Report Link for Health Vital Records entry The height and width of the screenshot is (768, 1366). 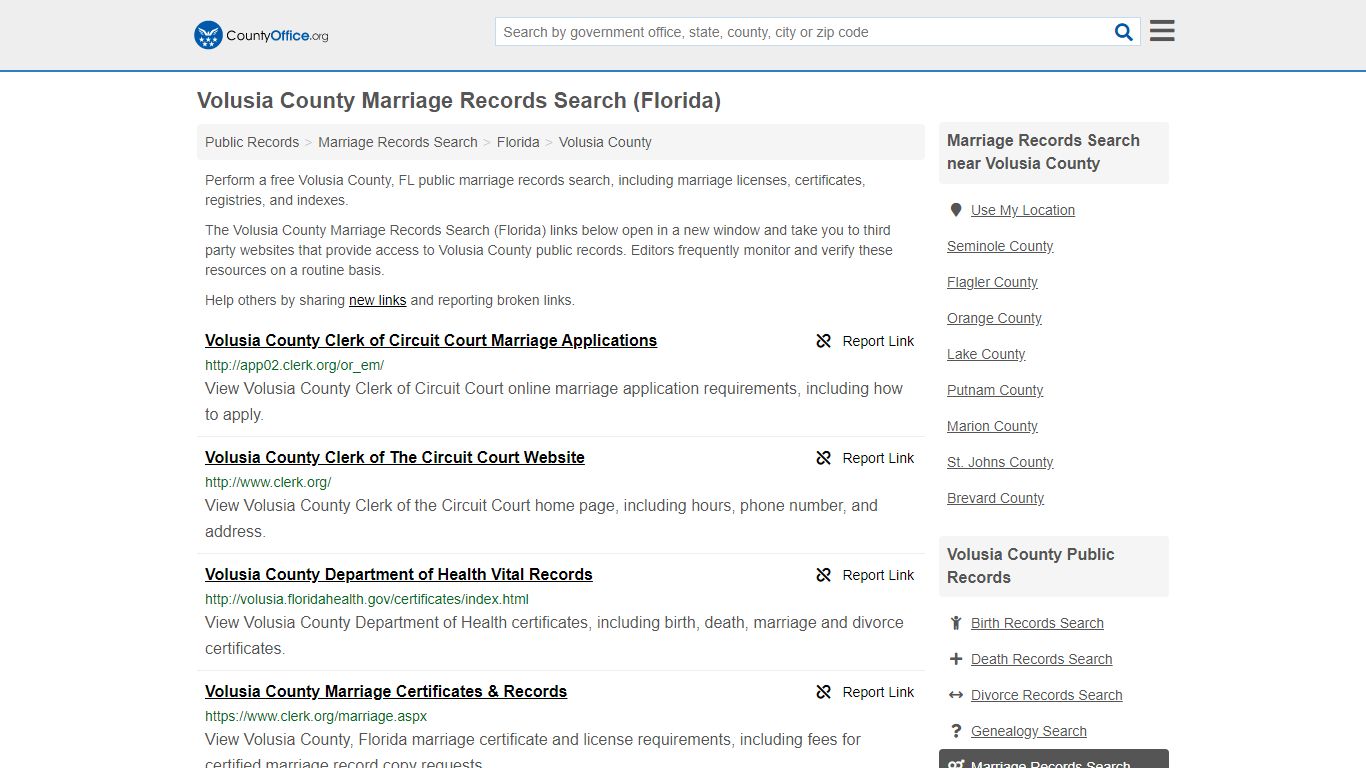coord(878,575)
